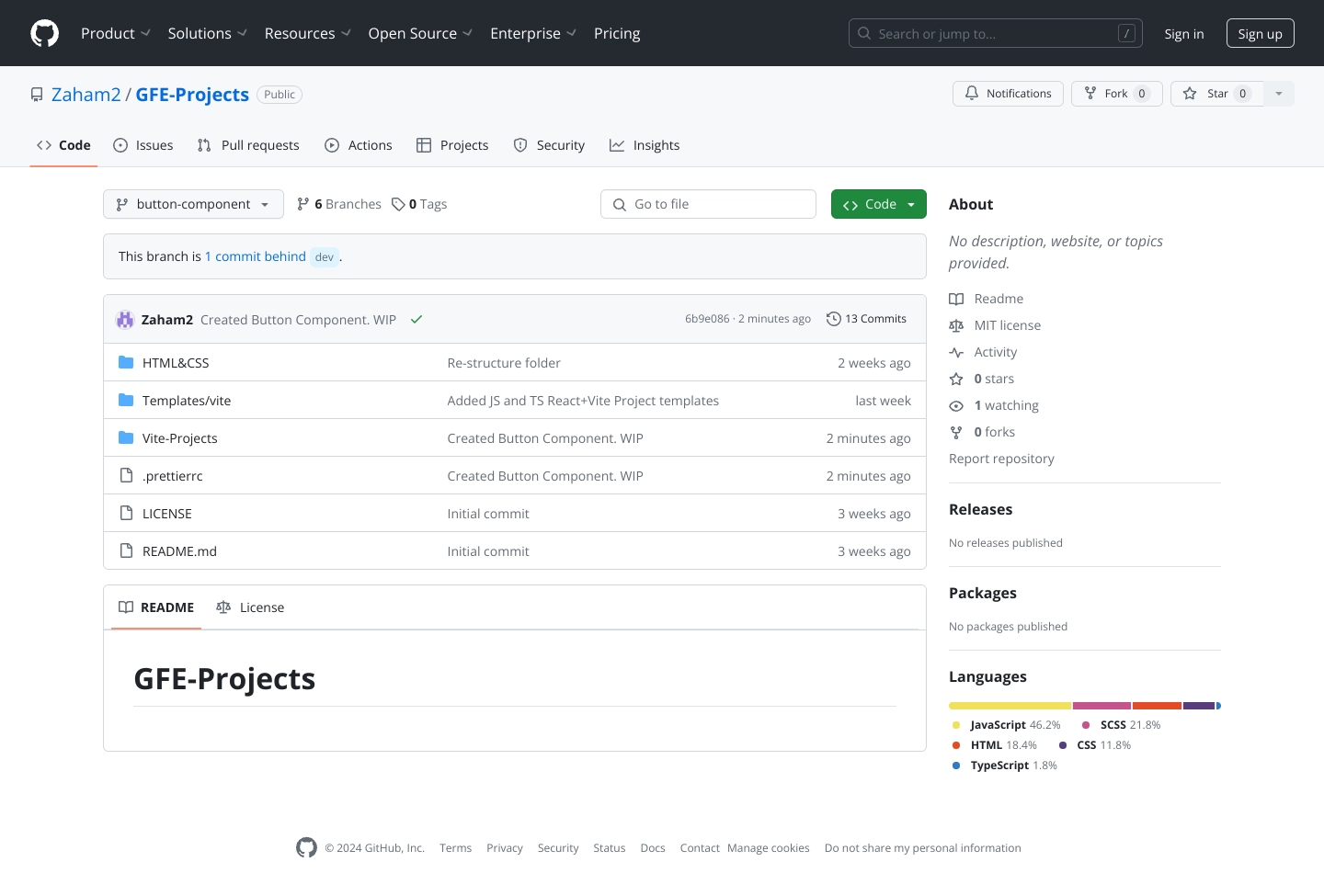Click the .prettierrc file icon
This screenshot has width=1324, height=896.
126,476
